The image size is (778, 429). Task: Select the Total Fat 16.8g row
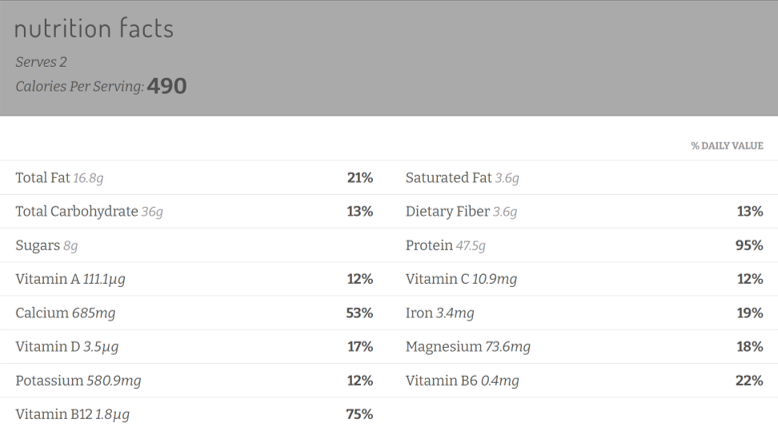tap(194, 178)
